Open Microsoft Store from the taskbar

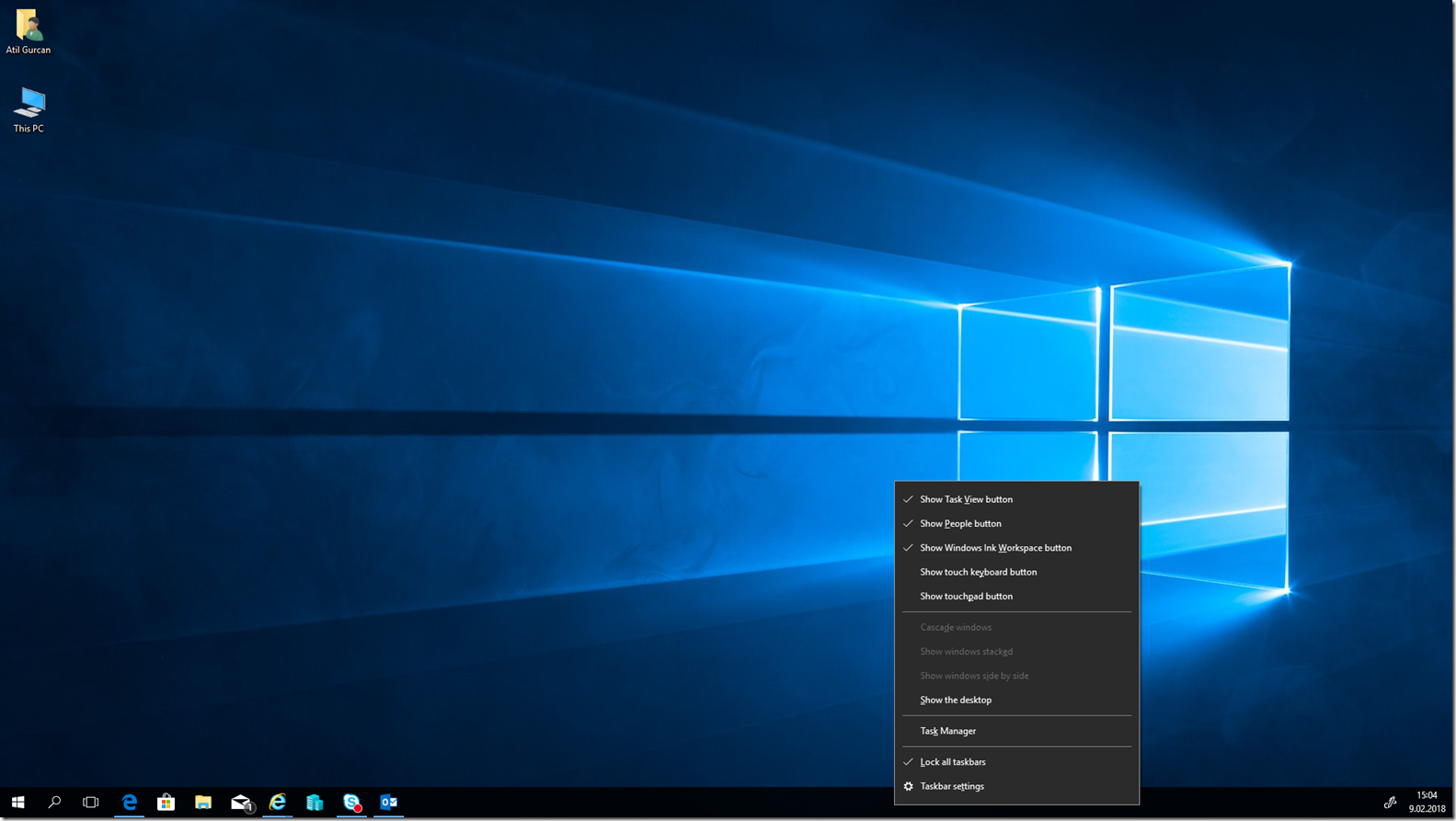point(166,803)
